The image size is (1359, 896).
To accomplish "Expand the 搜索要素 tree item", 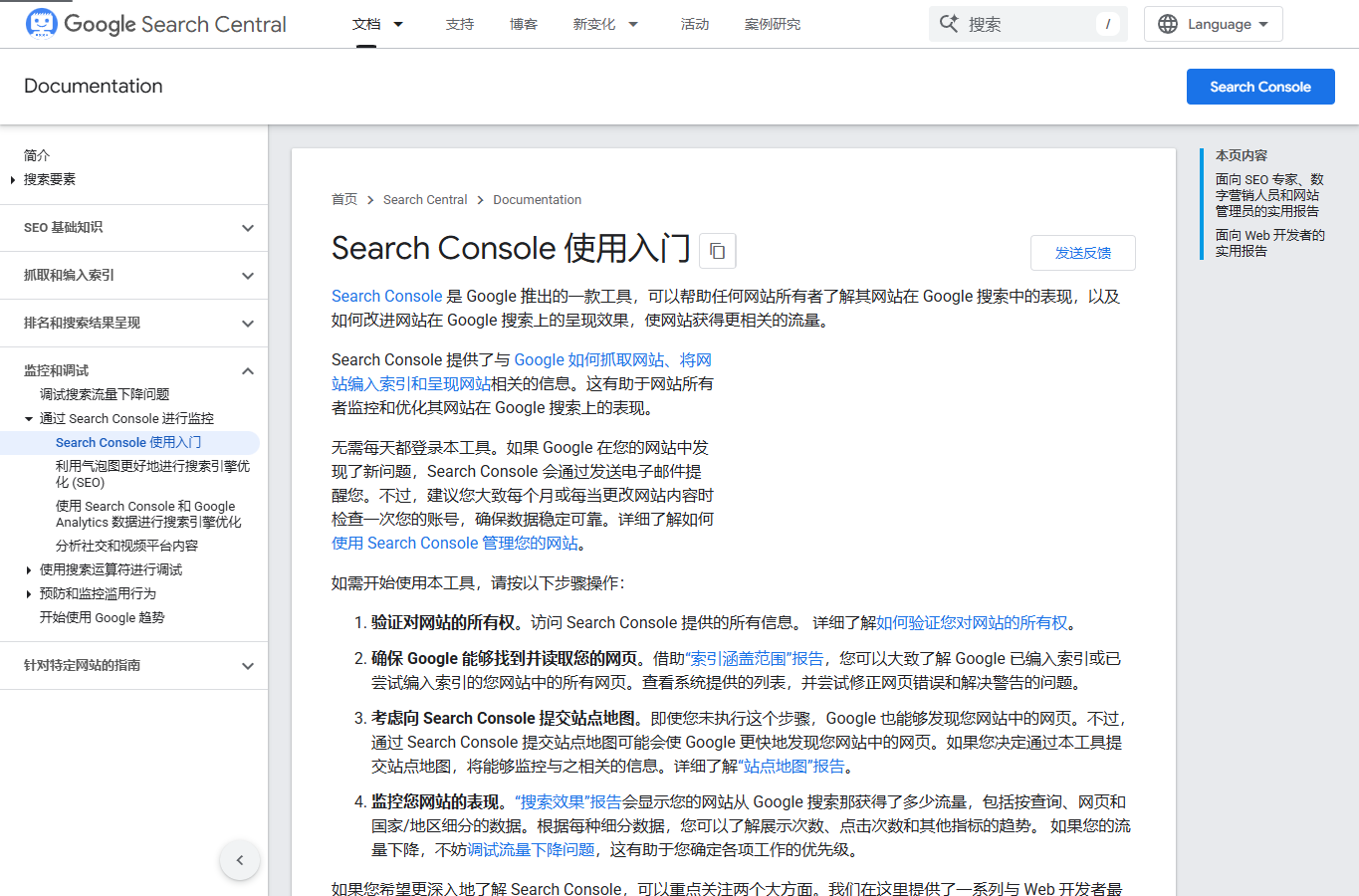I will 12,180.
